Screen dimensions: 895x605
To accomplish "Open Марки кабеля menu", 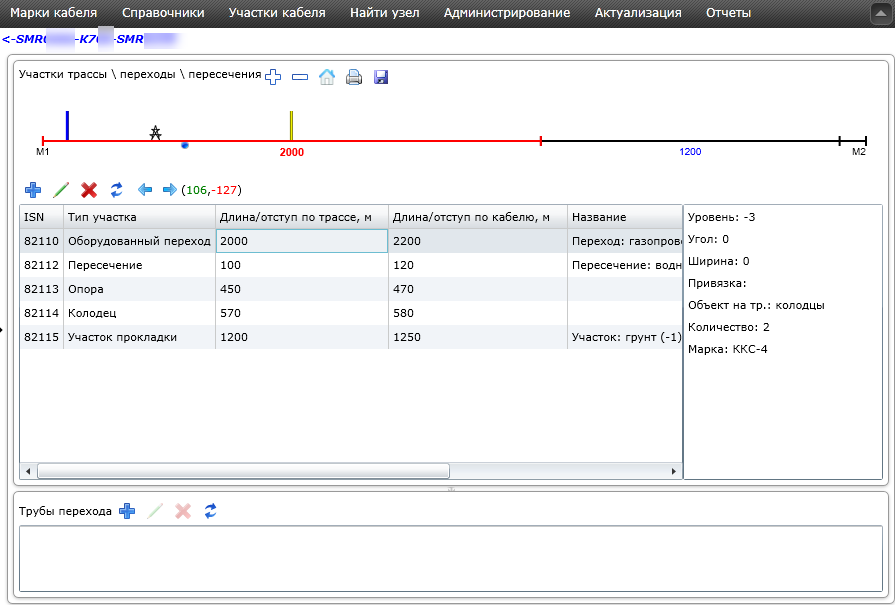I will 54,13.
